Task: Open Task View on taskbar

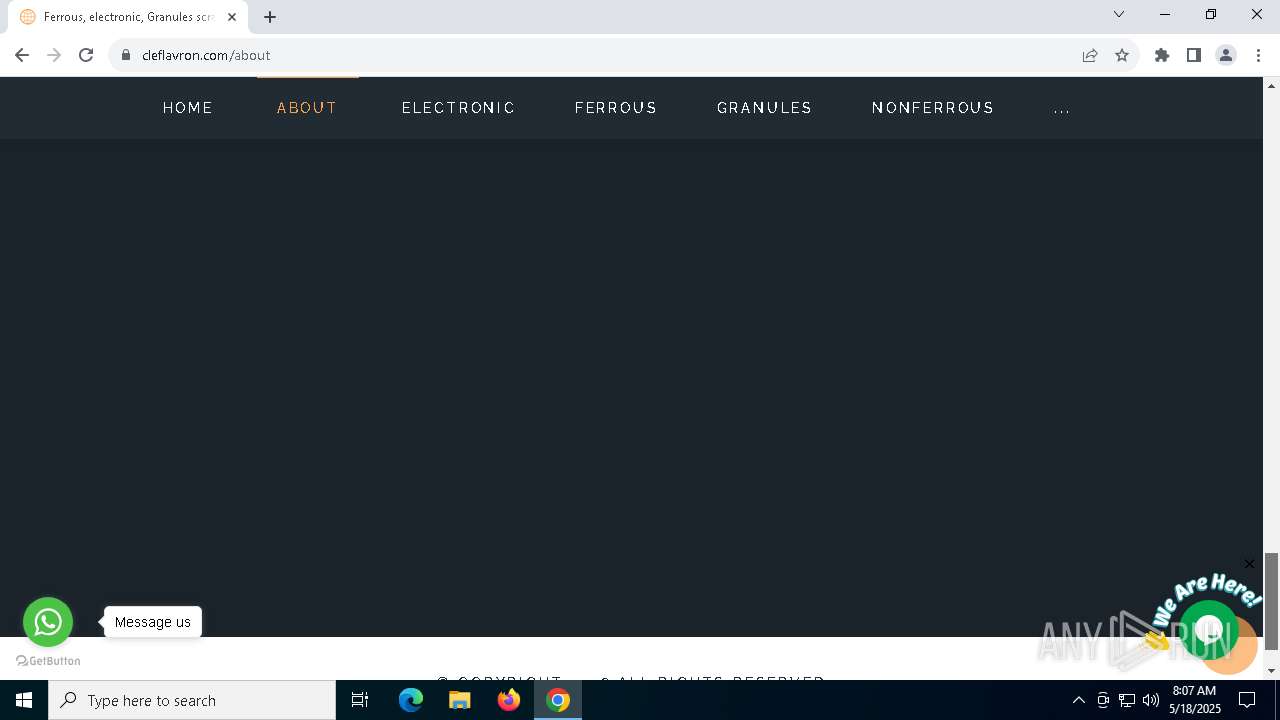Action: 360,700
